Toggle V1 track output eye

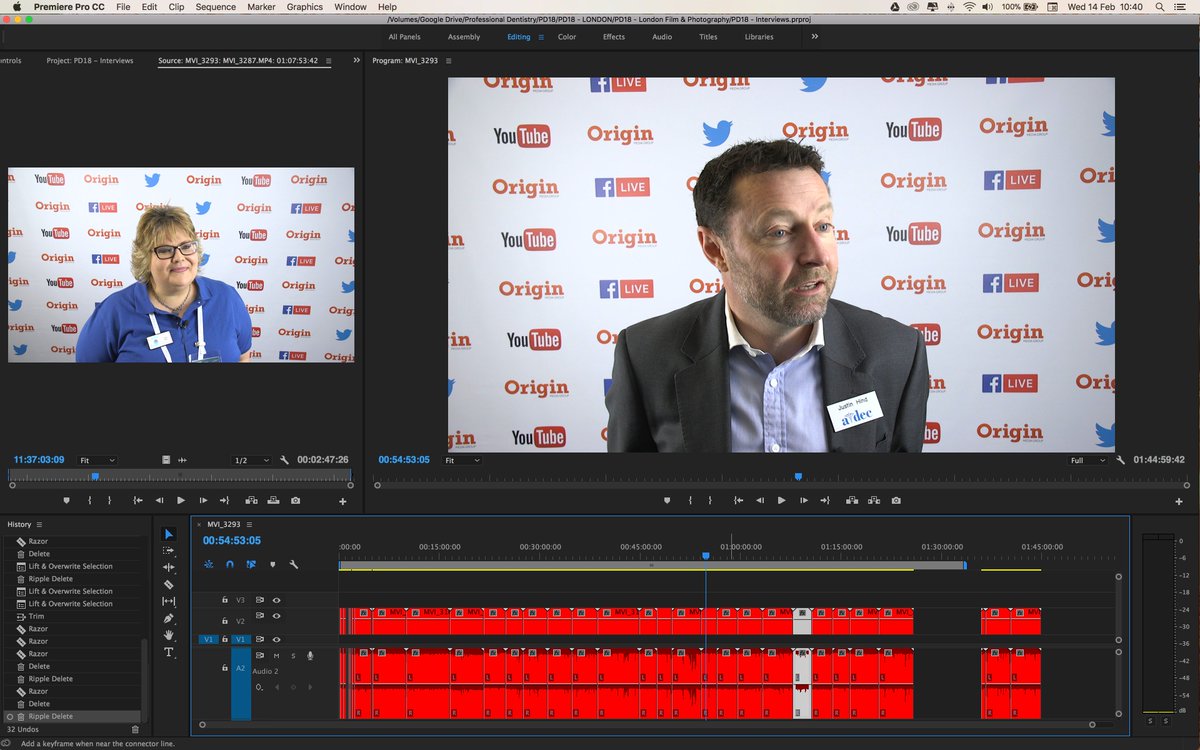coord(276,639)
